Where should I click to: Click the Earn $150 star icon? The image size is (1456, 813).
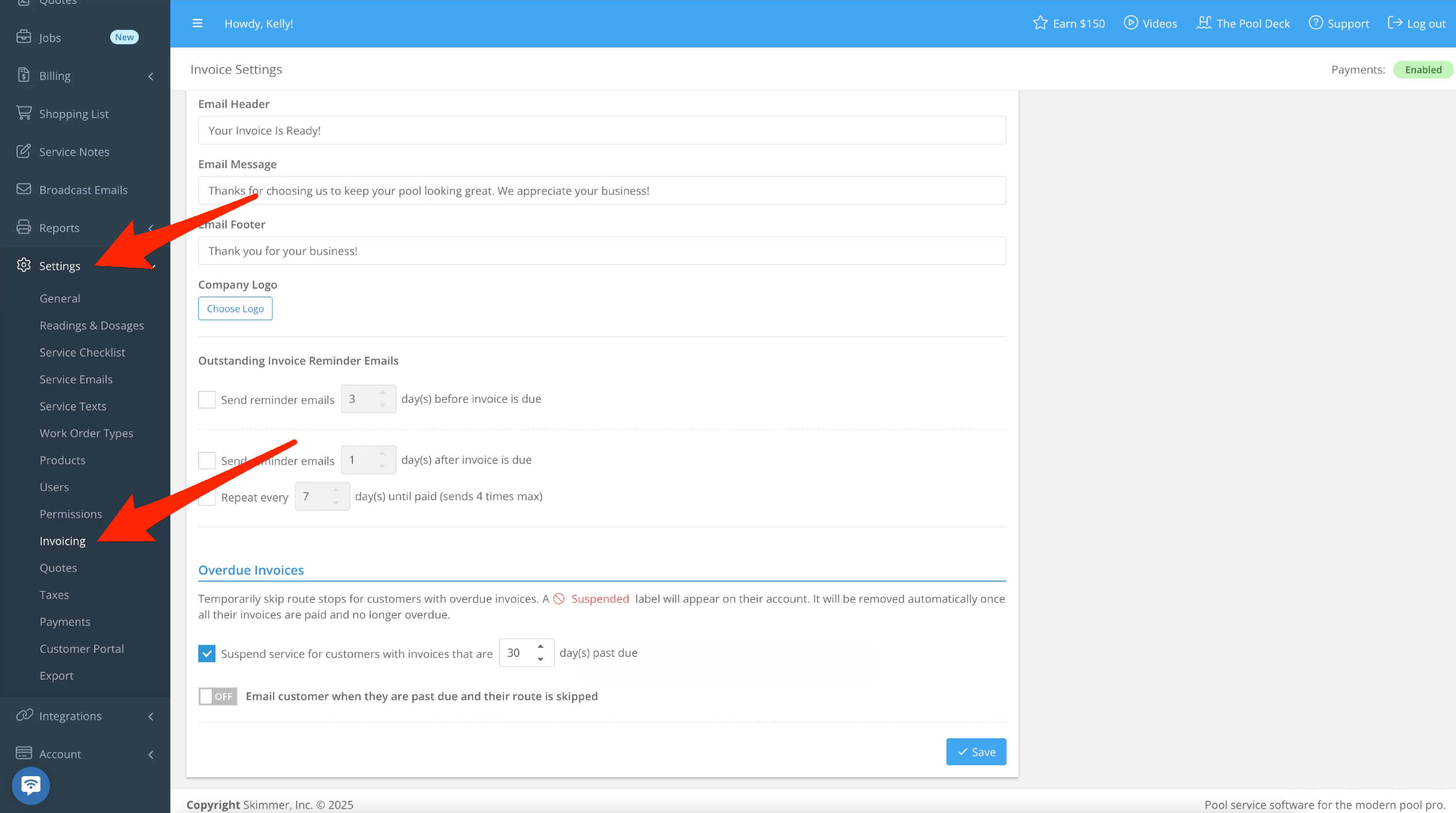(x=1040, y=23)
